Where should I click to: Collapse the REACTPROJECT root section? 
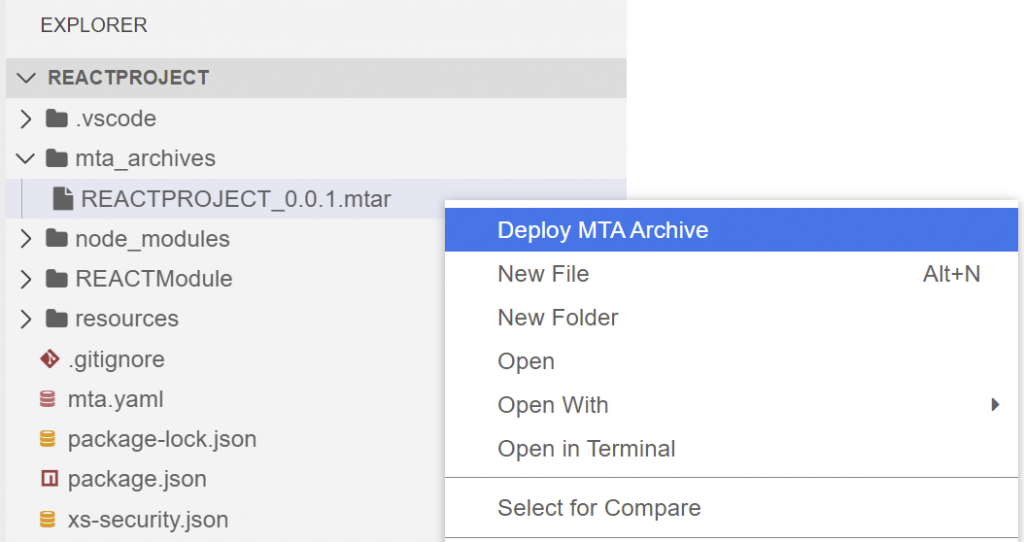pyautogui.click(x=26, y=78)
